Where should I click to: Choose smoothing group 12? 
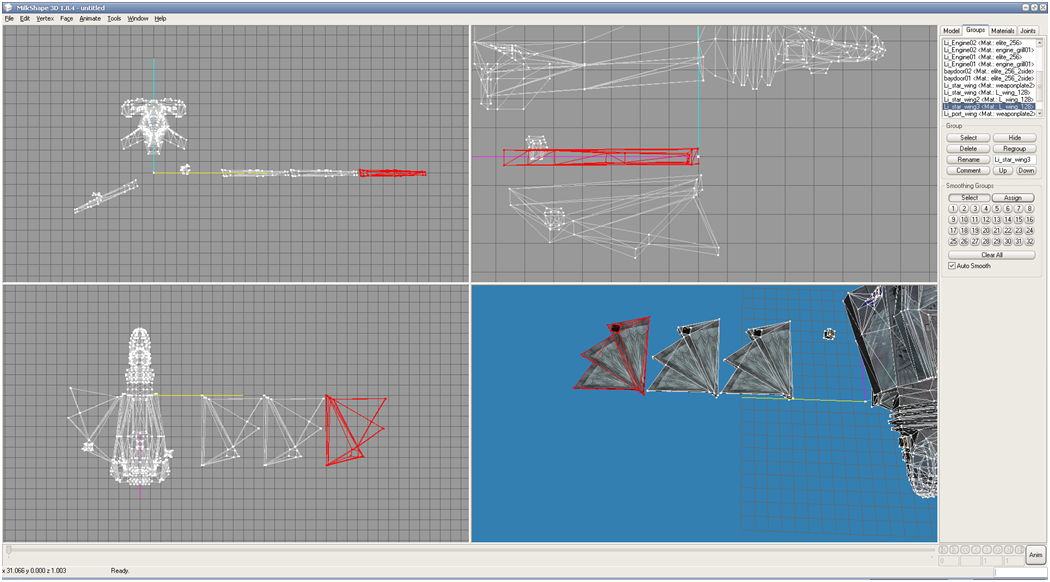[986, 220]
